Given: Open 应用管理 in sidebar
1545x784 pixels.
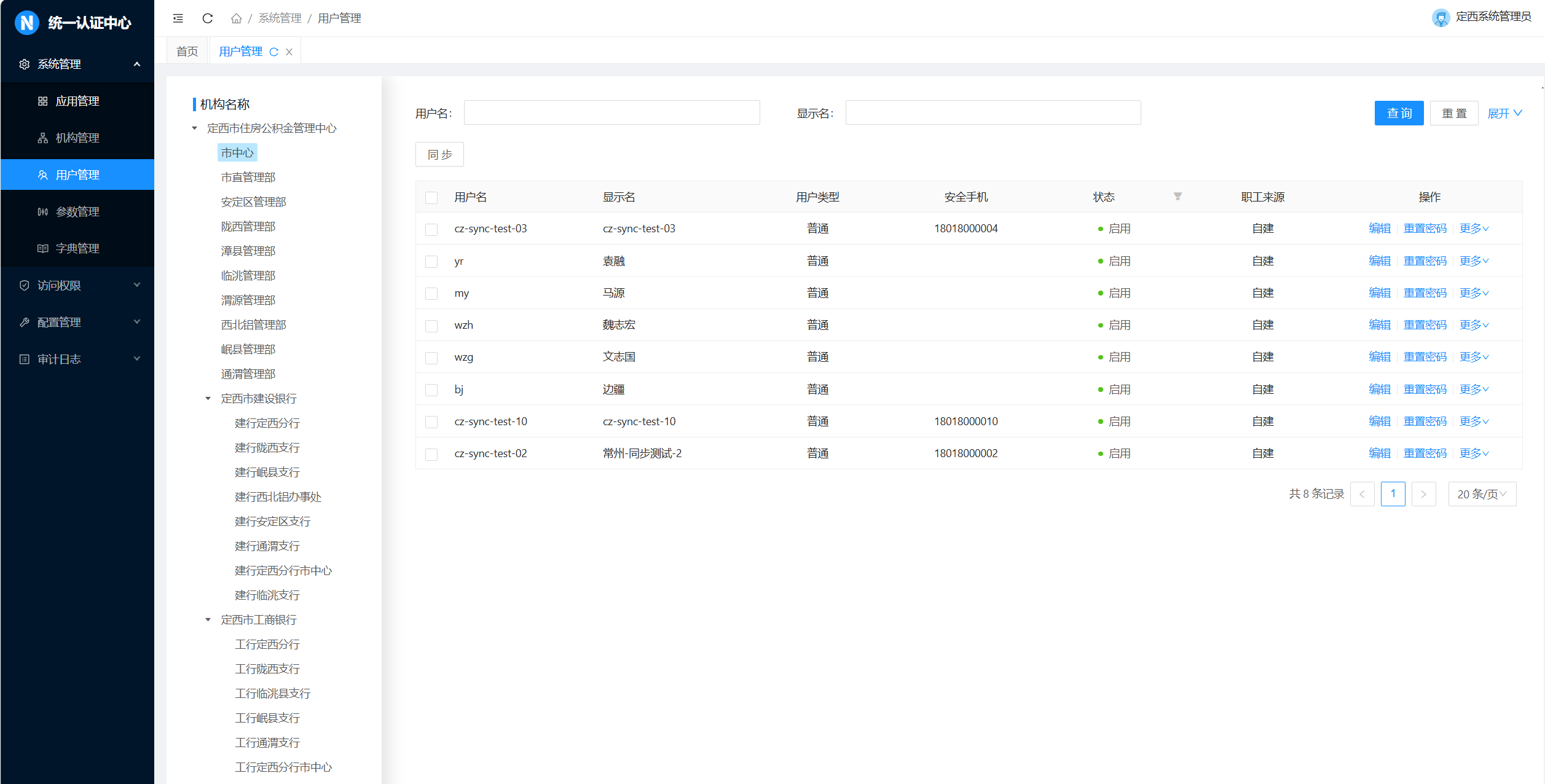Looking at the screenshot, I should pos(77,101).
